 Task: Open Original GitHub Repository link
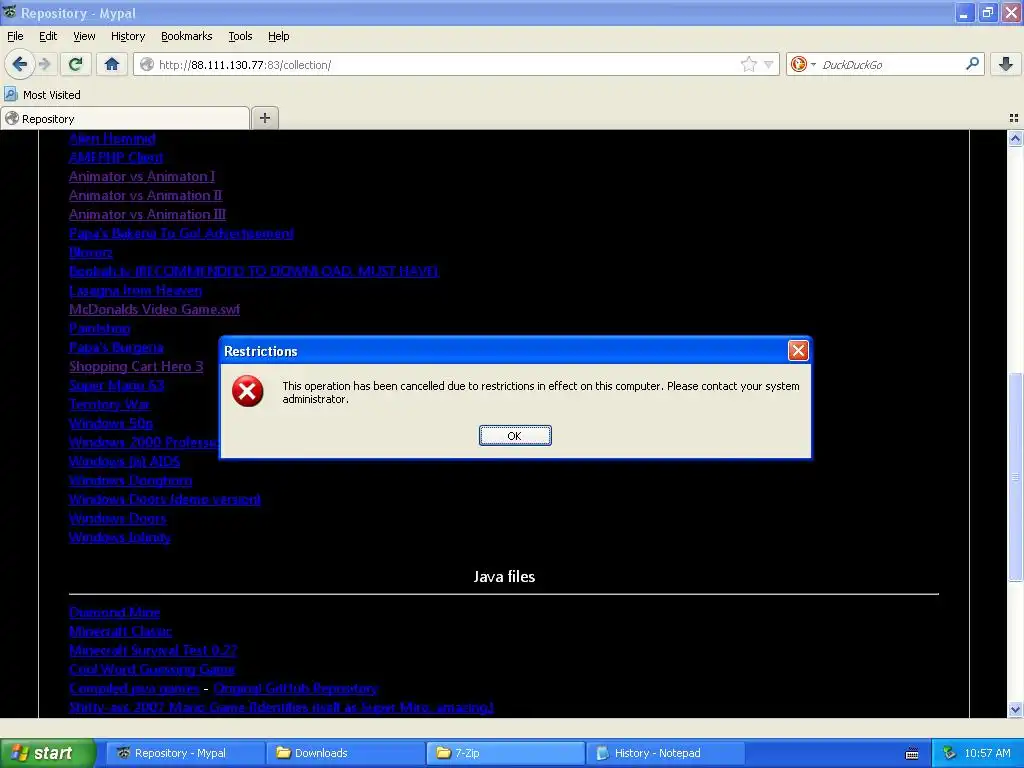(295, 688)
